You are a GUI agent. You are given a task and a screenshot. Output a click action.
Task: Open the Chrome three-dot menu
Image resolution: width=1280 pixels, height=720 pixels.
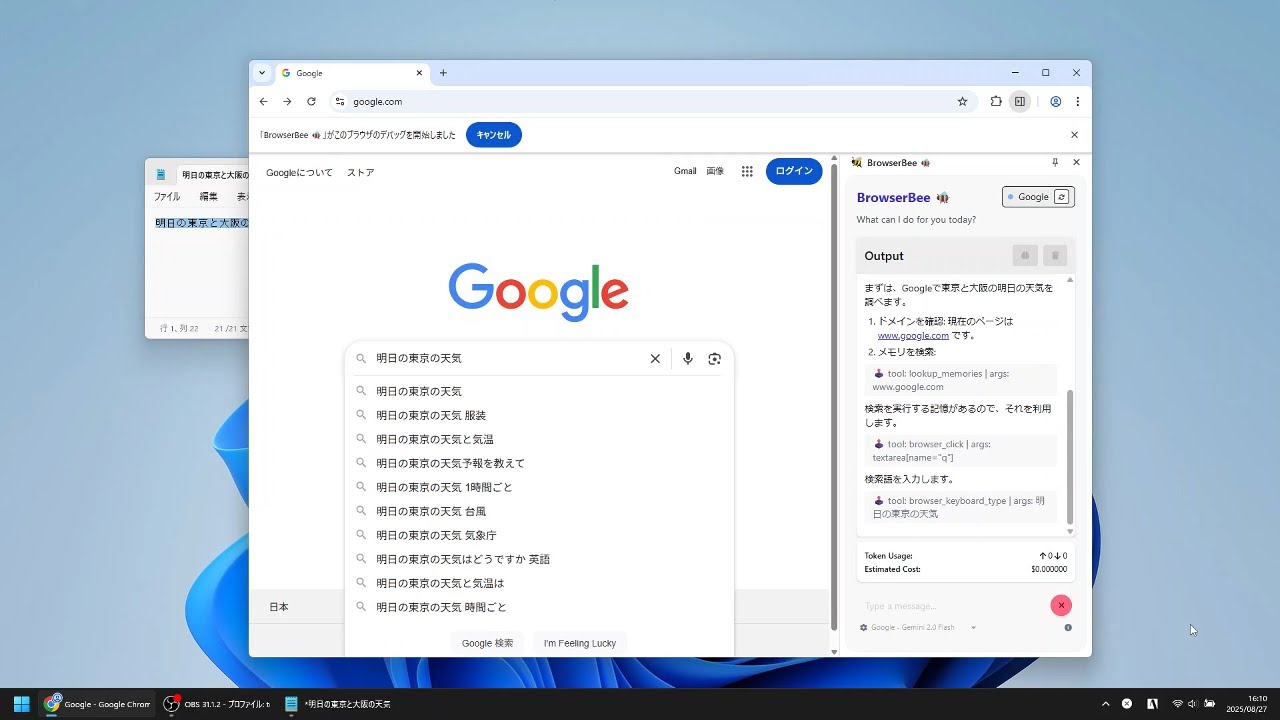[x=1077, y=101]
